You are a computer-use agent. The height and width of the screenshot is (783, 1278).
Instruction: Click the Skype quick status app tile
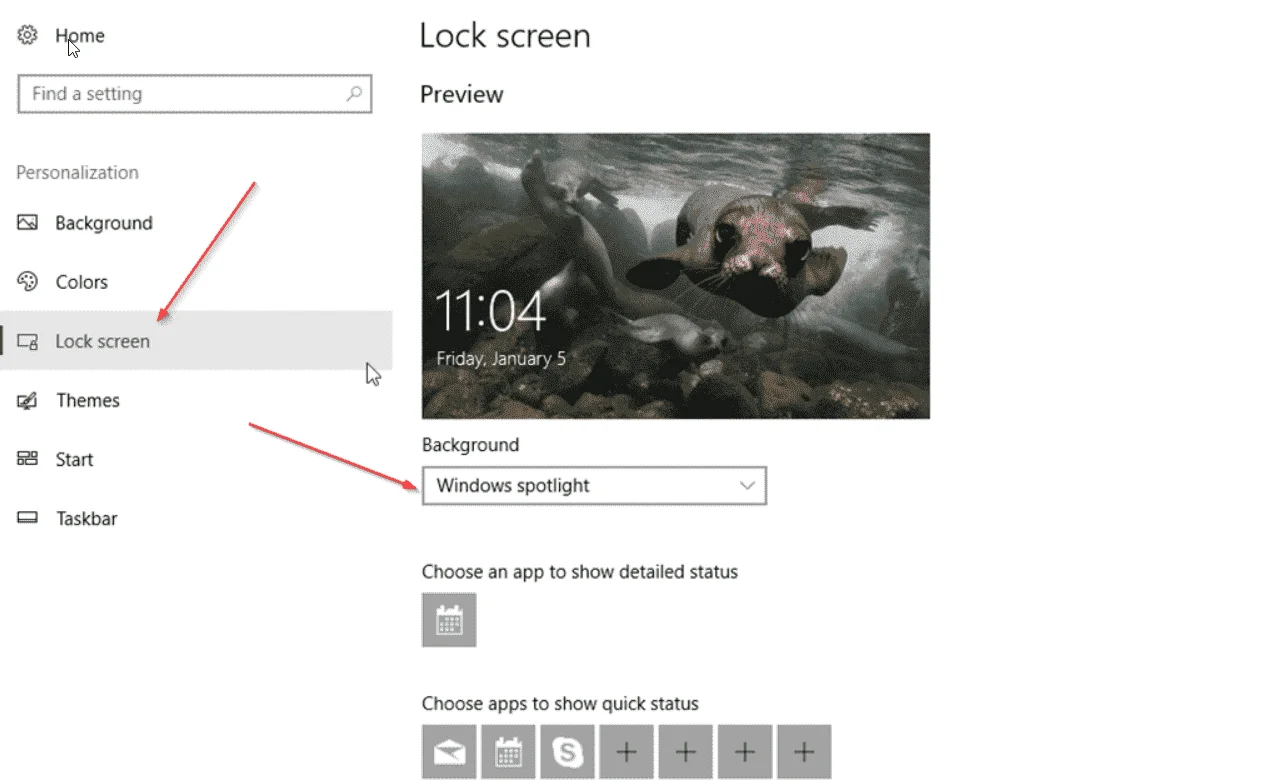pos(567,752)
